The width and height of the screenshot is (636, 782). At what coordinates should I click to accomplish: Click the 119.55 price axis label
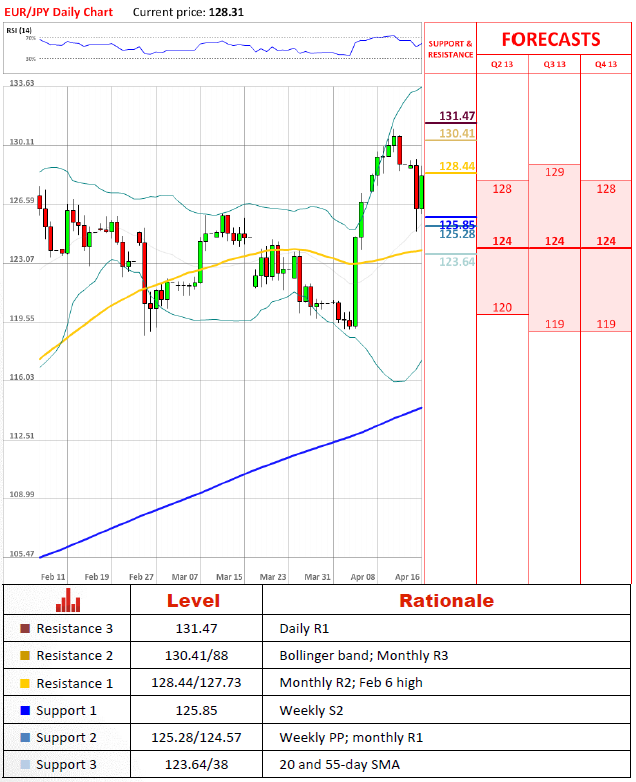click(x=22, y=318)
